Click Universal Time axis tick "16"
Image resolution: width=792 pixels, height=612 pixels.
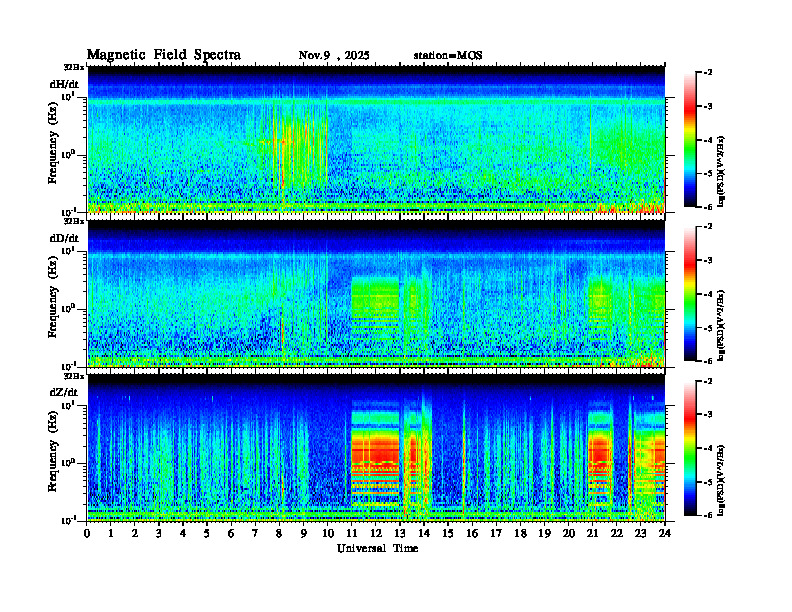472,534
